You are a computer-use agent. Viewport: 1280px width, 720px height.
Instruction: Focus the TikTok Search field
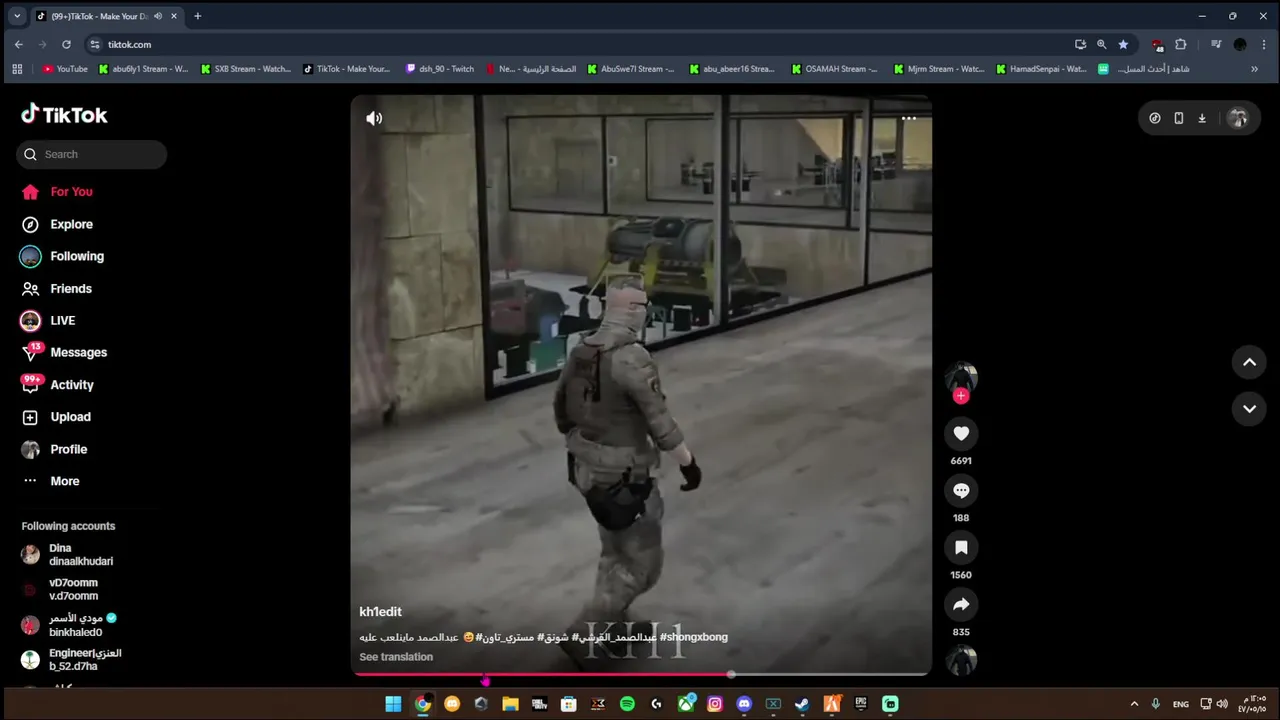tap(91, 154)
